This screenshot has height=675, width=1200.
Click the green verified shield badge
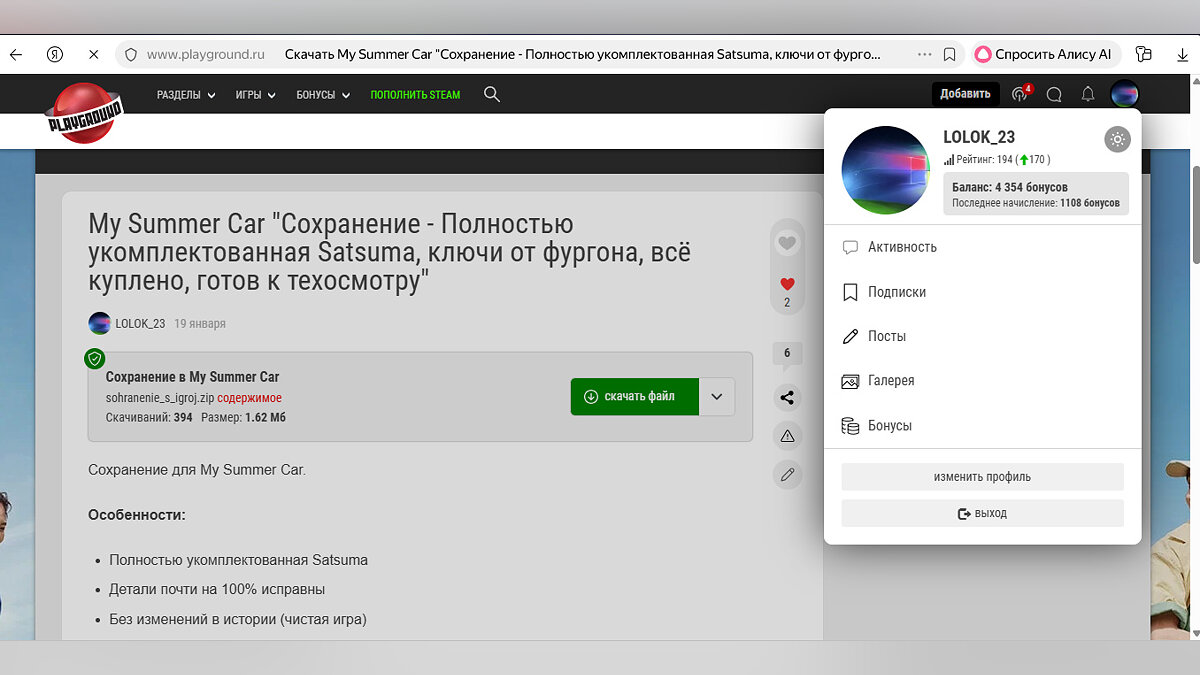click(x=95, y=358)
